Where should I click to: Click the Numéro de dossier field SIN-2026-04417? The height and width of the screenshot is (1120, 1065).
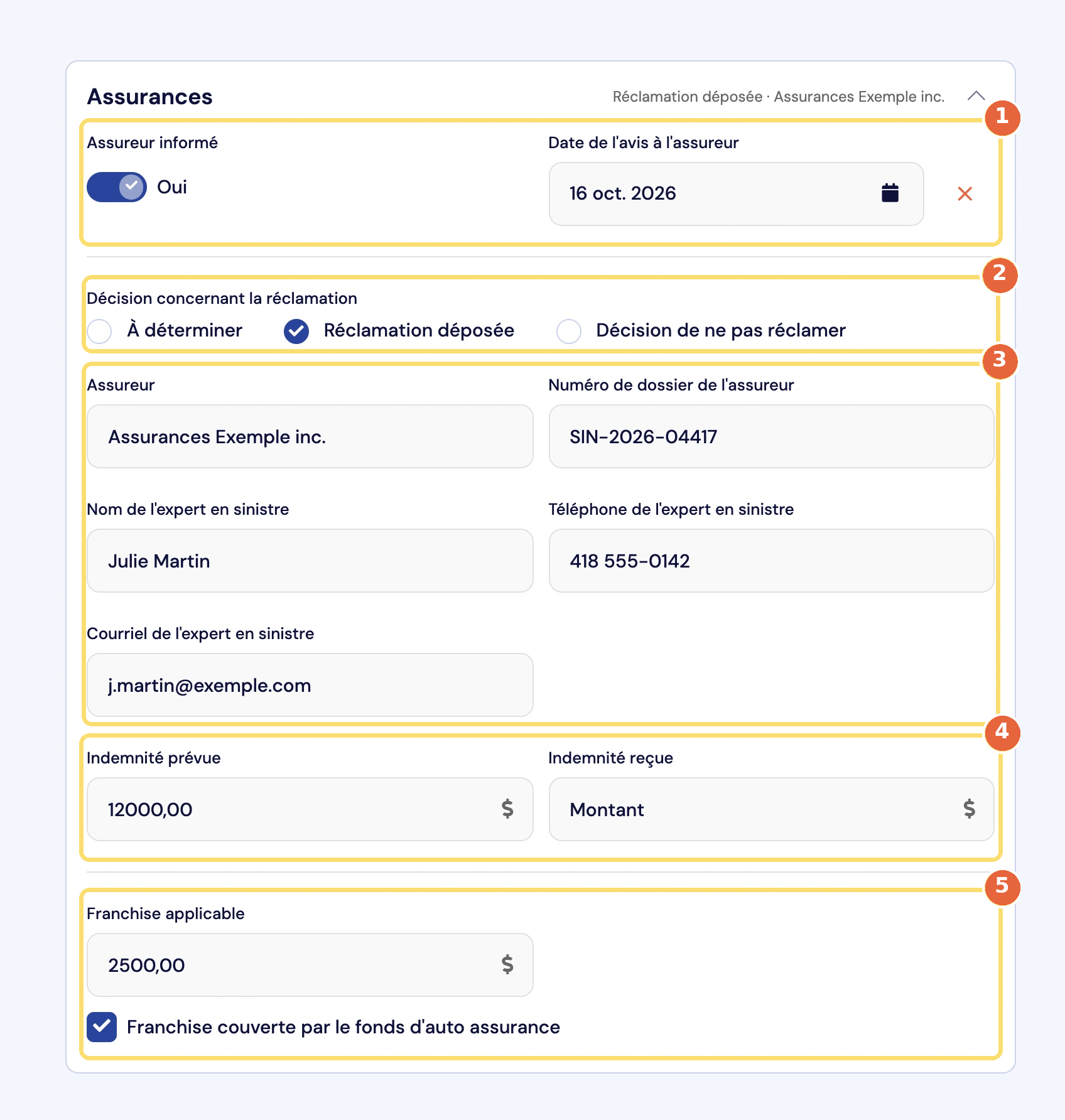[x=771, y=436]
